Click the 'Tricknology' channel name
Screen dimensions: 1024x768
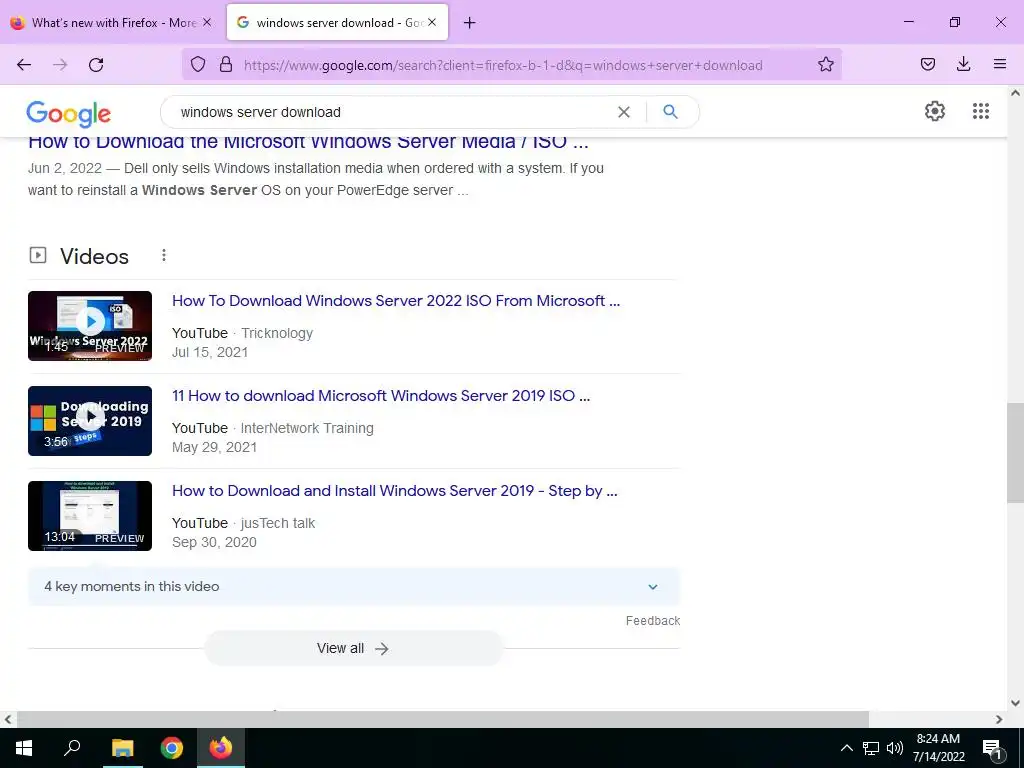coord(277,333)
